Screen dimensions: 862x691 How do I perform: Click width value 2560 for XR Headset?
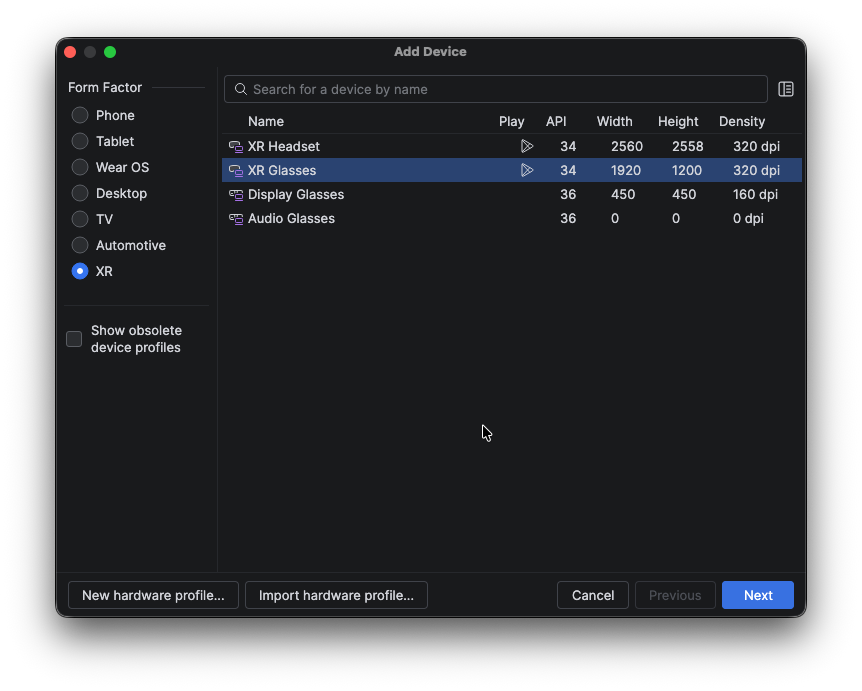(627, 147)
